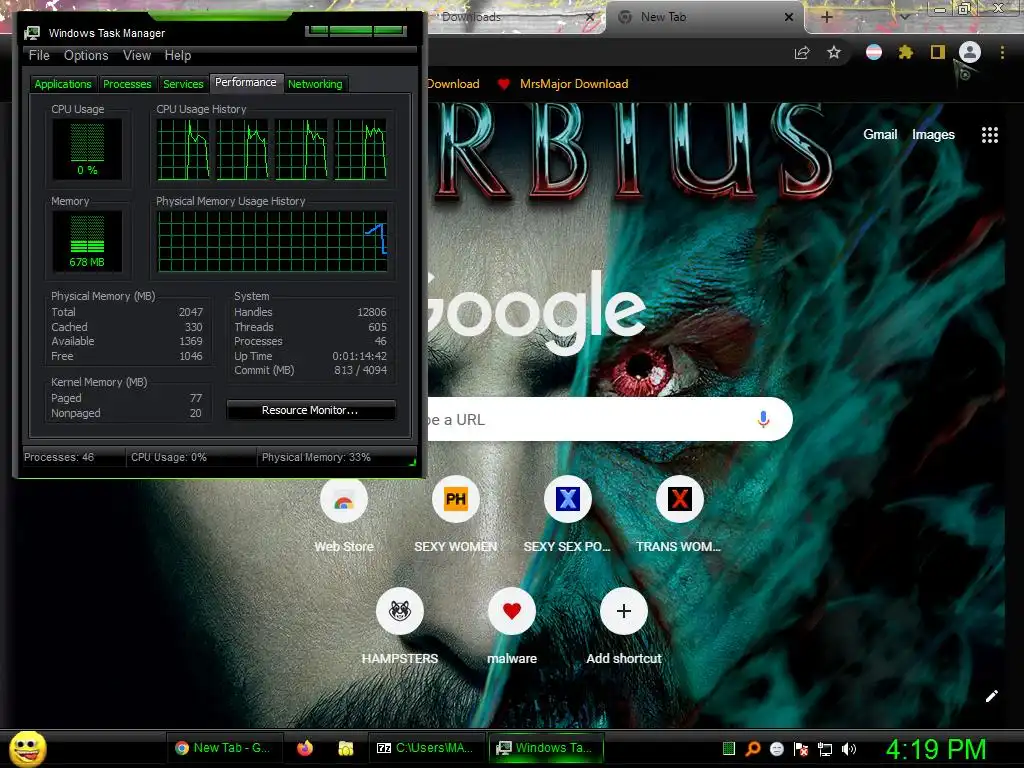Open Chrome's three-dot menu

[1002, 52]
